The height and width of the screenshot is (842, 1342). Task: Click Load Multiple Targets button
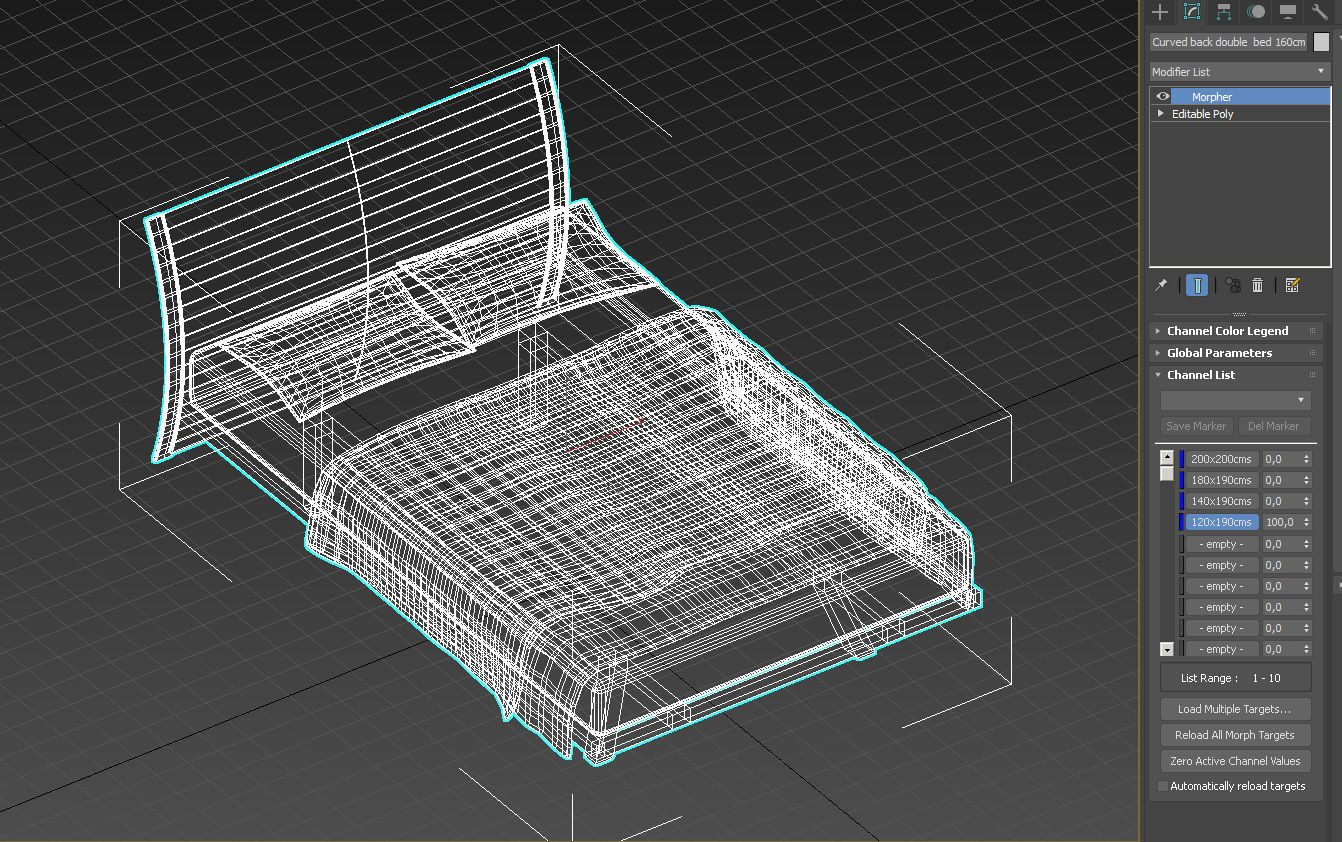[x=1235, y=709]
